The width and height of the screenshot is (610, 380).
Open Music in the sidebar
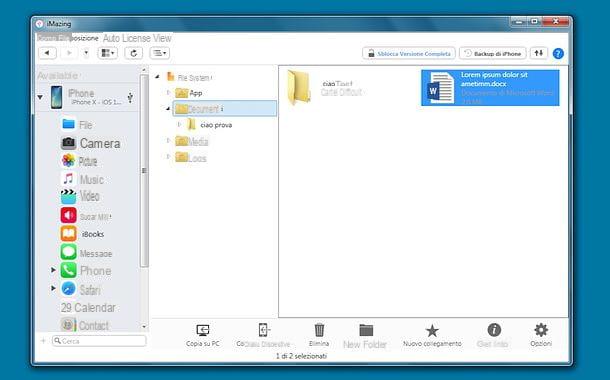82,179
